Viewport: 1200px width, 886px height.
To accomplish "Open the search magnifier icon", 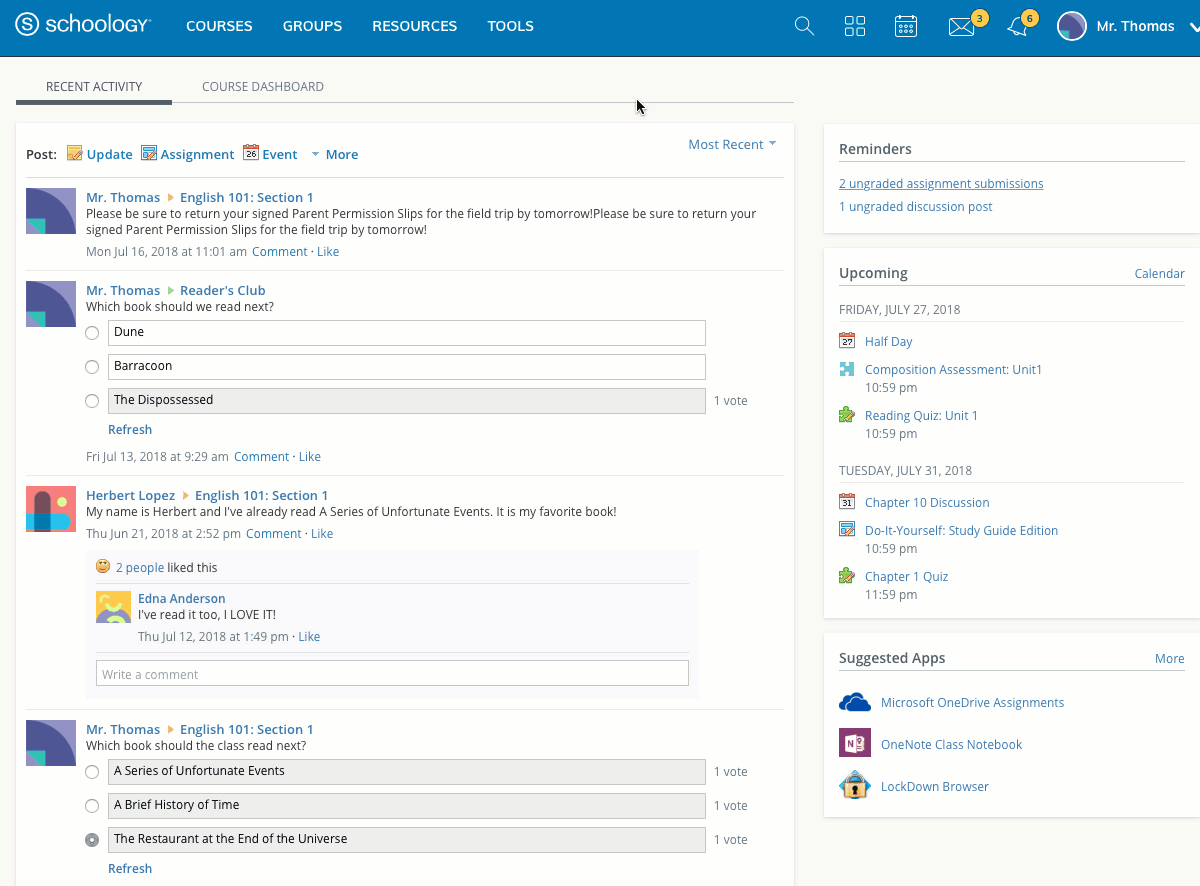I will pos(804,26).
